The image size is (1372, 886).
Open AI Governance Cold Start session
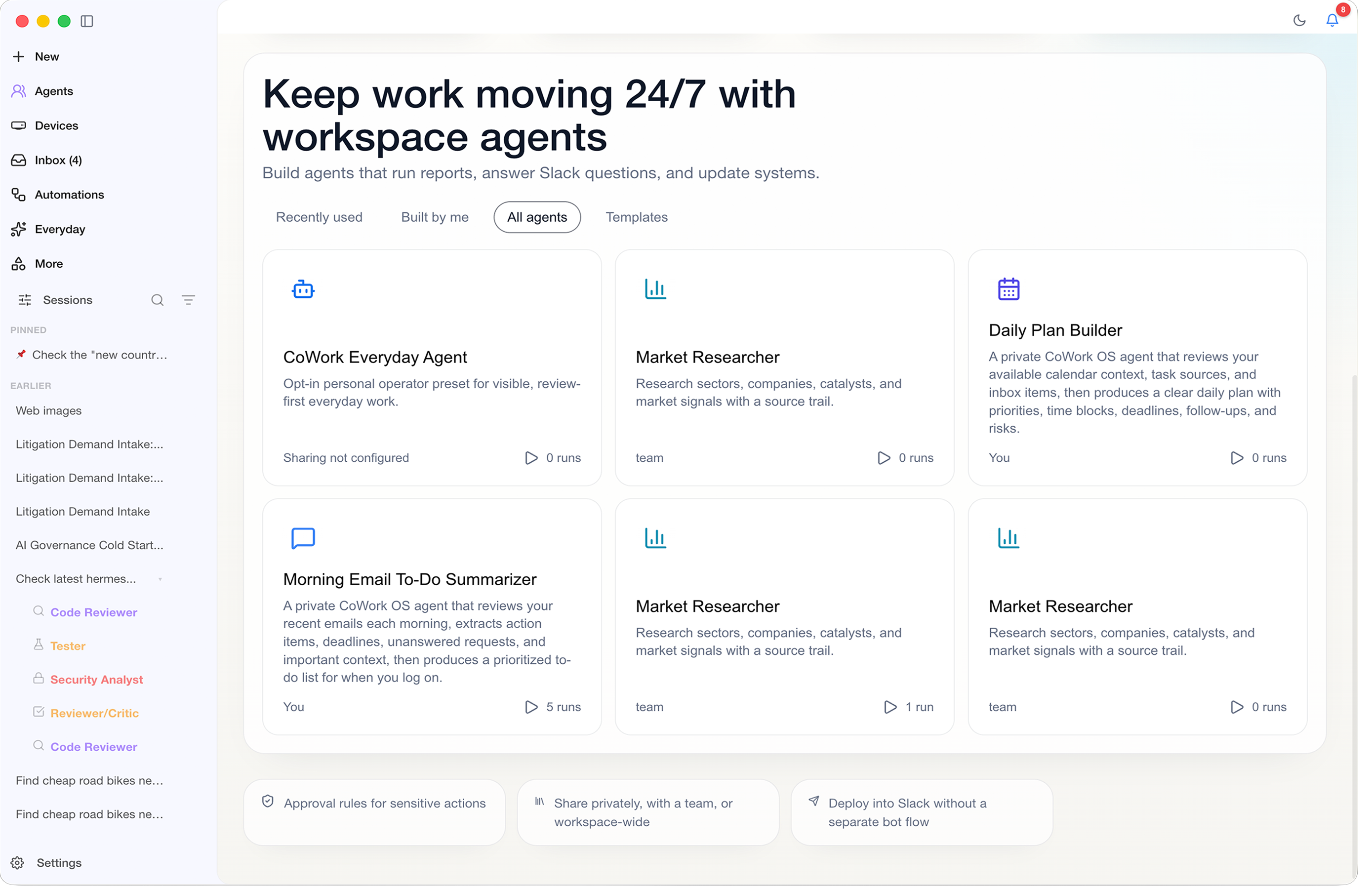click(90, 545)
